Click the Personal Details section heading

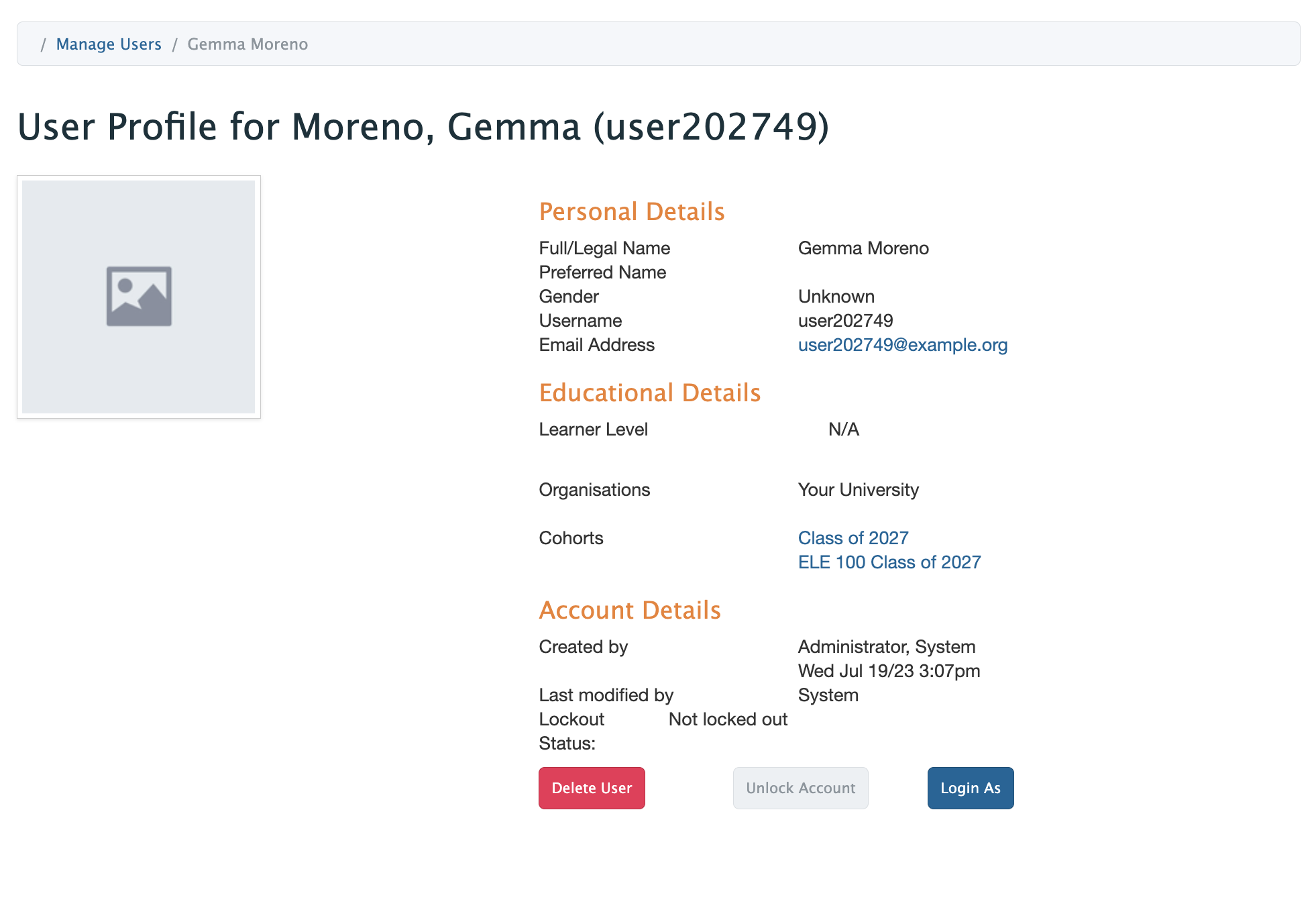tap(631, 212)
